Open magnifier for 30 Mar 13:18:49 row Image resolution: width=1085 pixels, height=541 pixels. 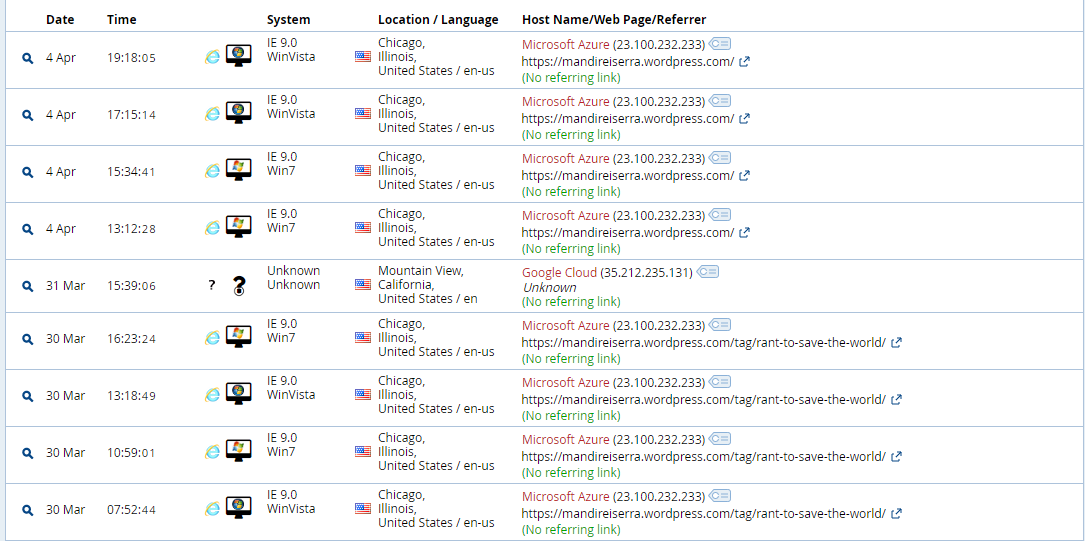pos(28,396)
